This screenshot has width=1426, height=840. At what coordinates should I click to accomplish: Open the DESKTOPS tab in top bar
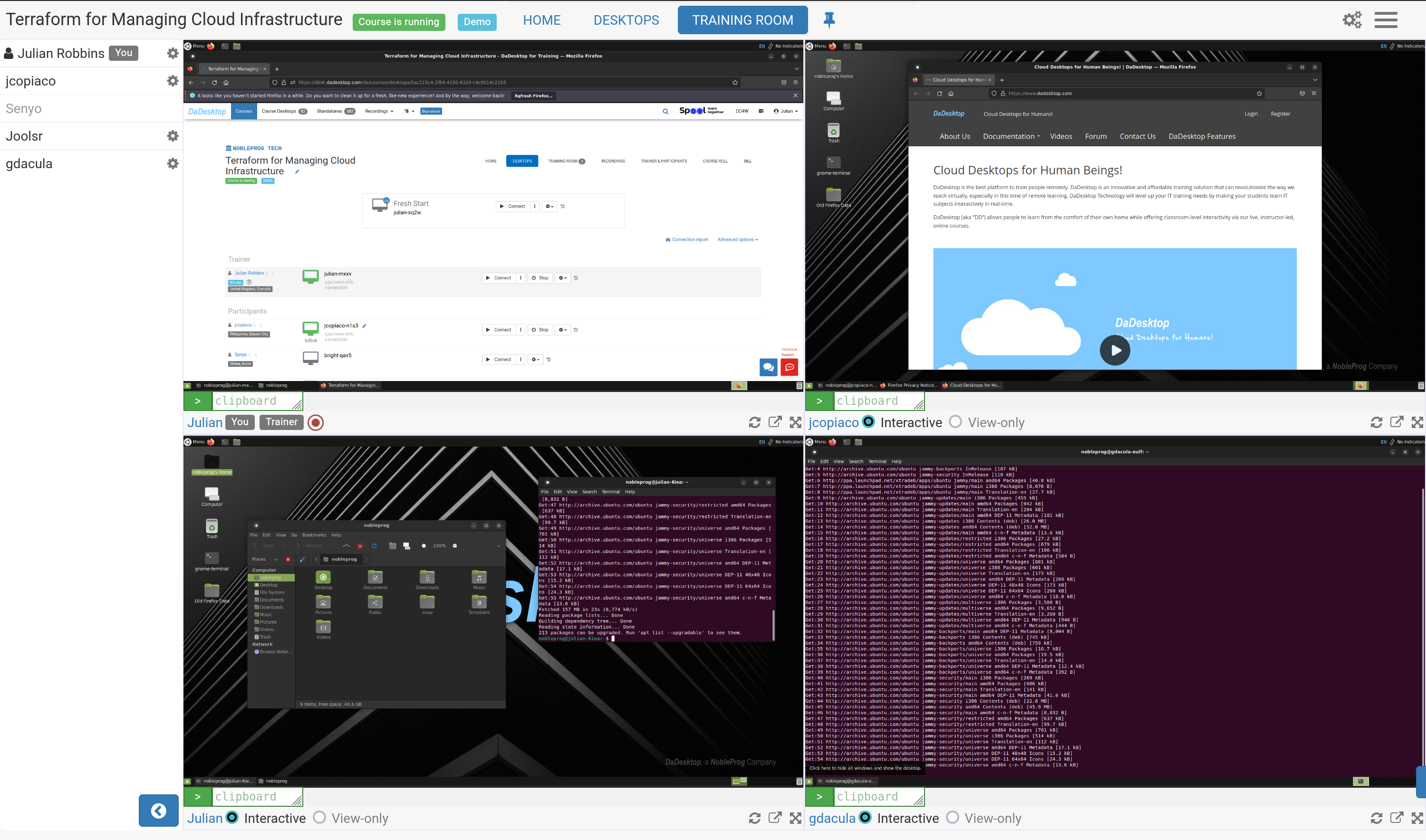point(626,20)
